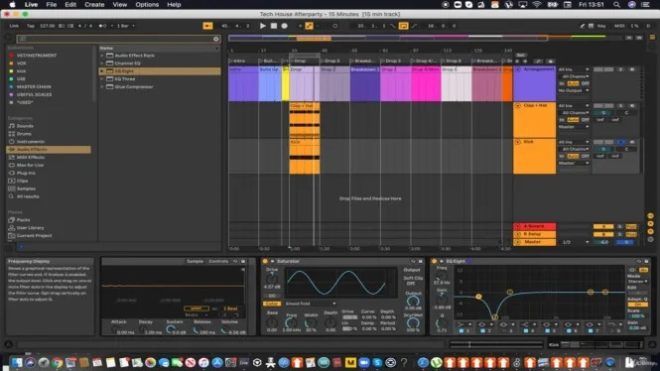Toggle the metronome switch
660x371 pixels.
coord(102,26)
